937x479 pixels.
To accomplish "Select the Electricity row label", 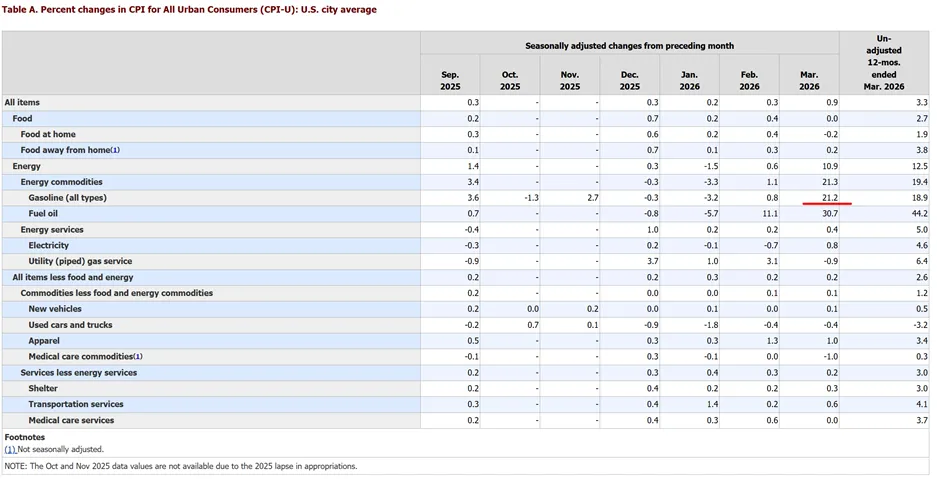I will (x=48, y=245).
